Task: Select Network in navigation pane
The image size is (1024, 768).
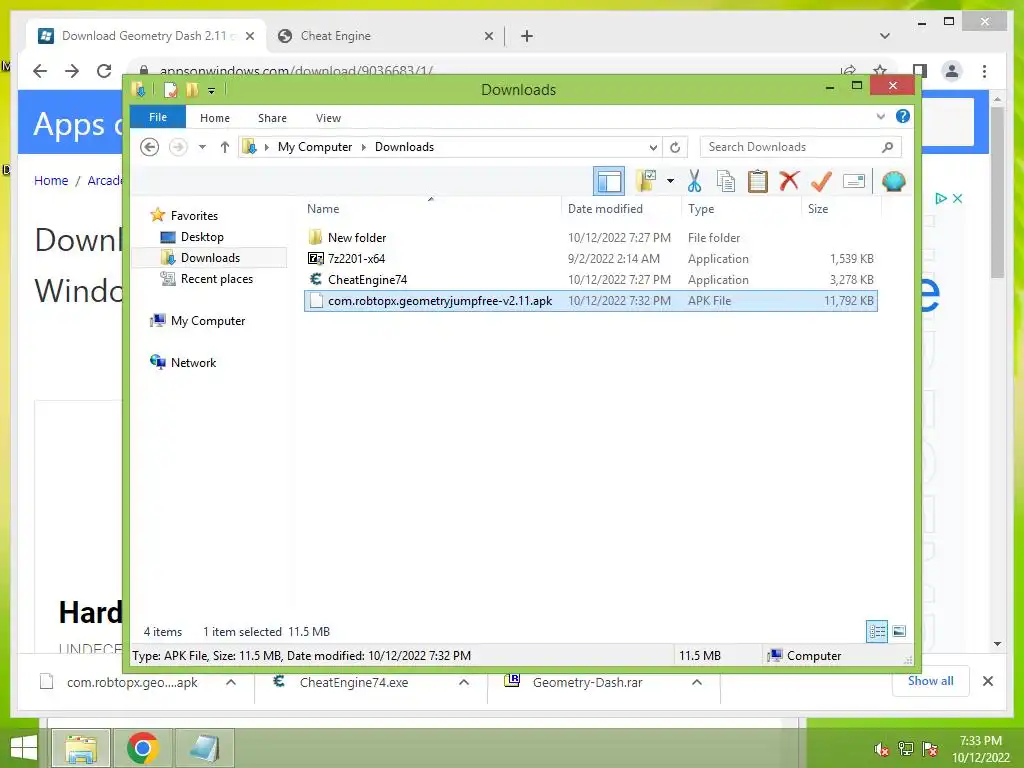Action: [x=193, y=362]
